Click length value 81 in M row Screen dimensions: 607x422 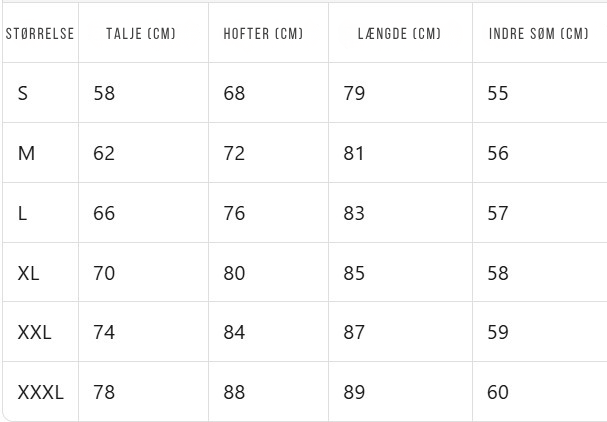tap(354, 153)
